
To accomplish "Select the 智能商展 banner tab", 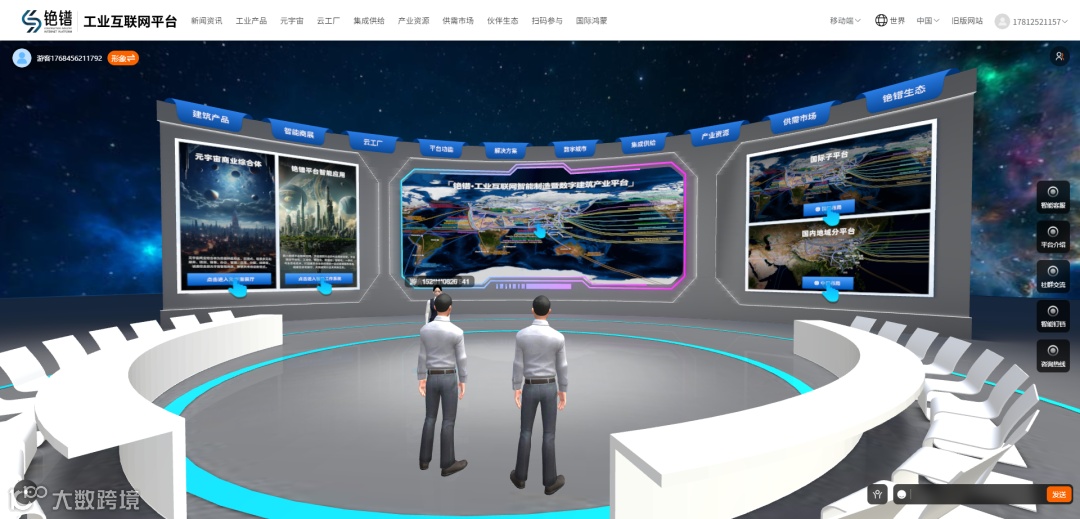I will [299, 132].
